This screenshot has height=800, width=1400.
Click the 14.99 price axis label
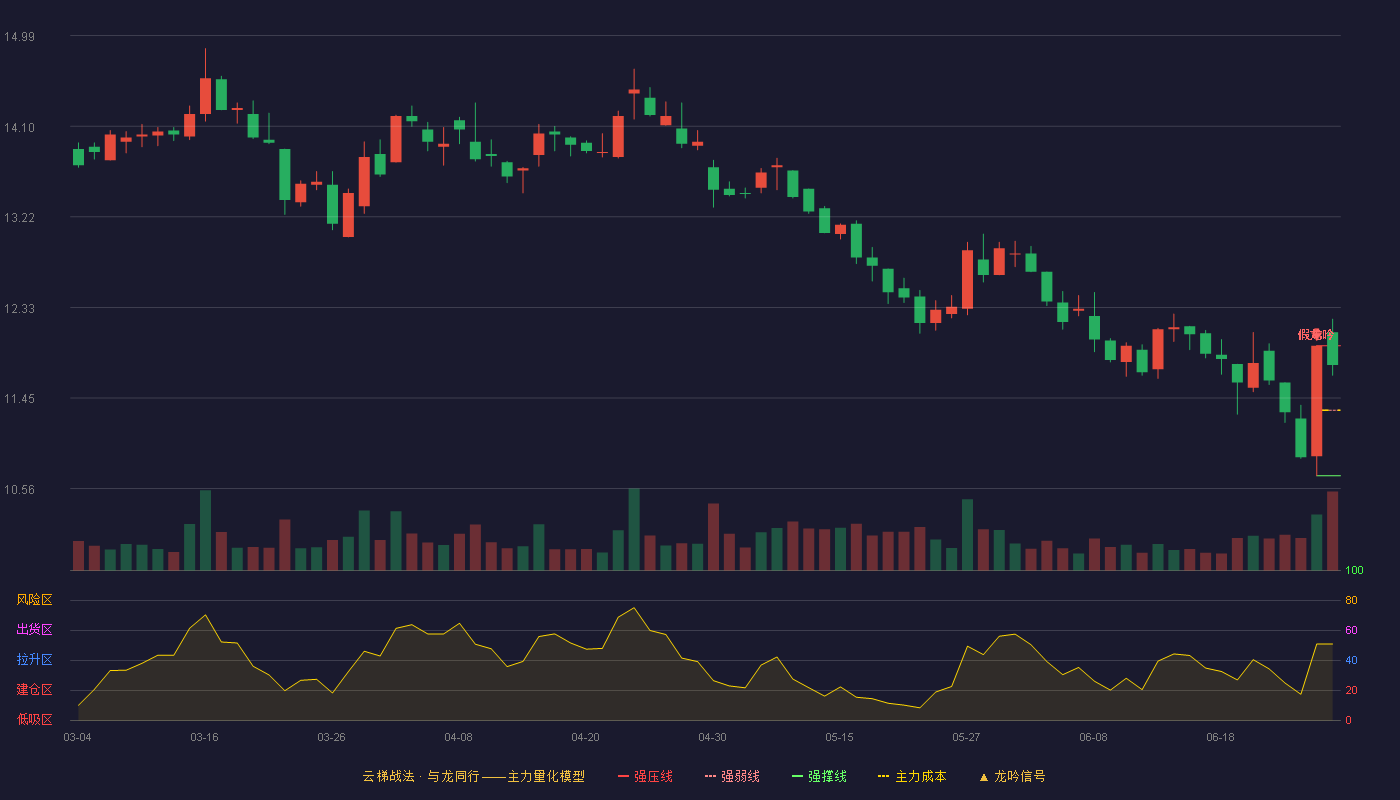tap(19, 37)
